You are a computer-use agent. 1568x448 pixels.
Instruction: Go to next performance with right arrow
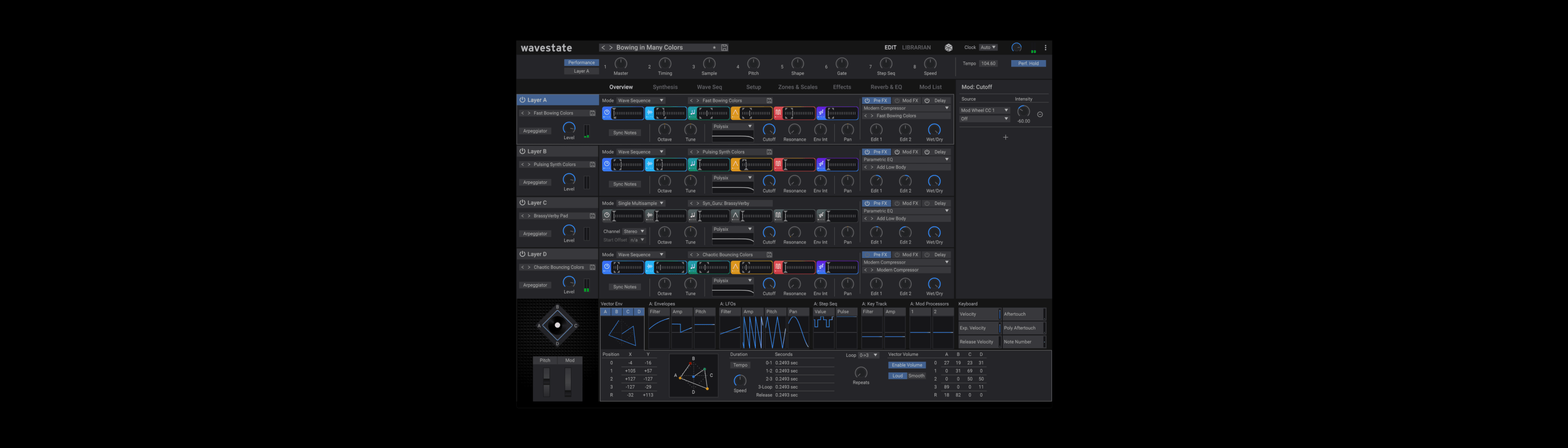tap(611, 47)
